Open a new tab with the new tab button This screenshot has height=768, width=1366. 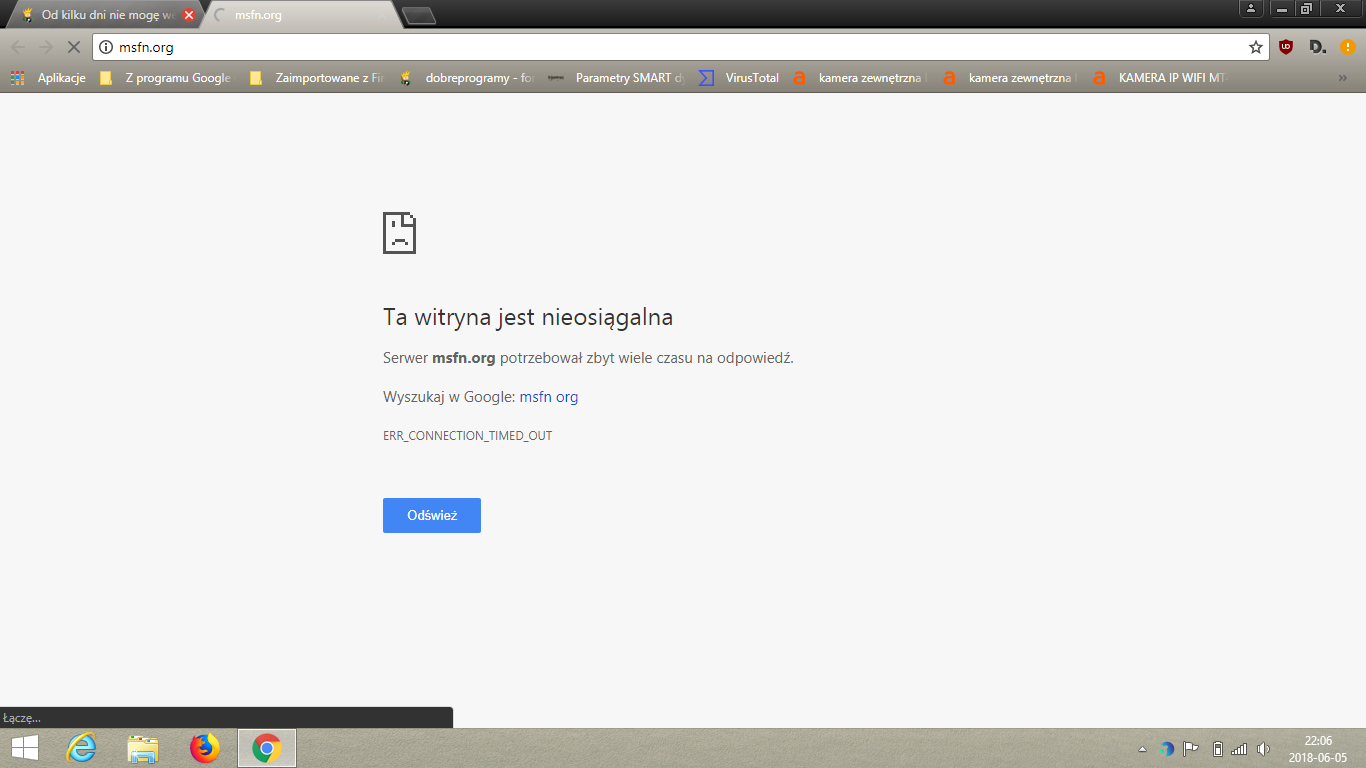pos(418,15)
